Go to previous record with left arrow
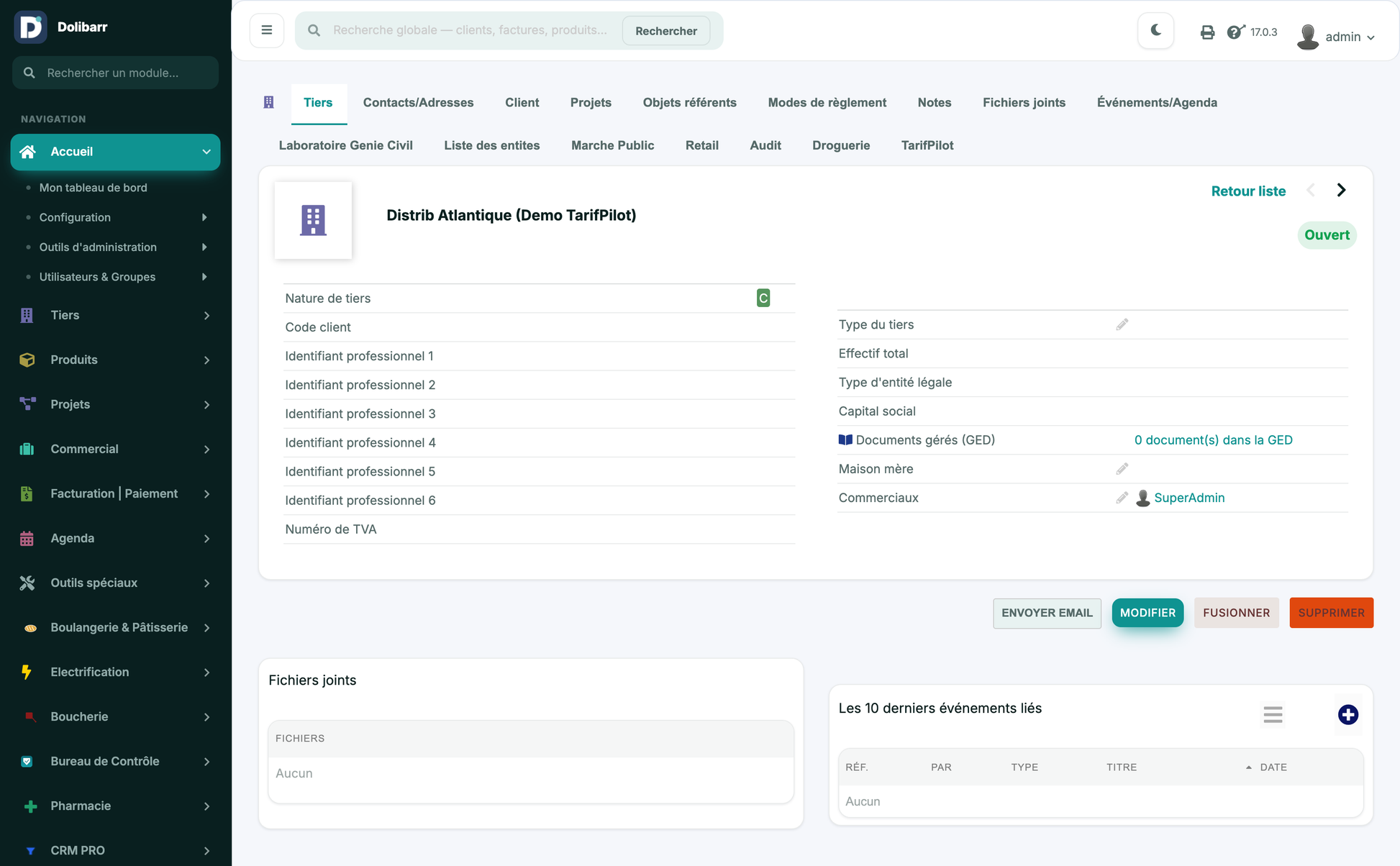The image size is (1400, 866). click(x=1311, y=190)
